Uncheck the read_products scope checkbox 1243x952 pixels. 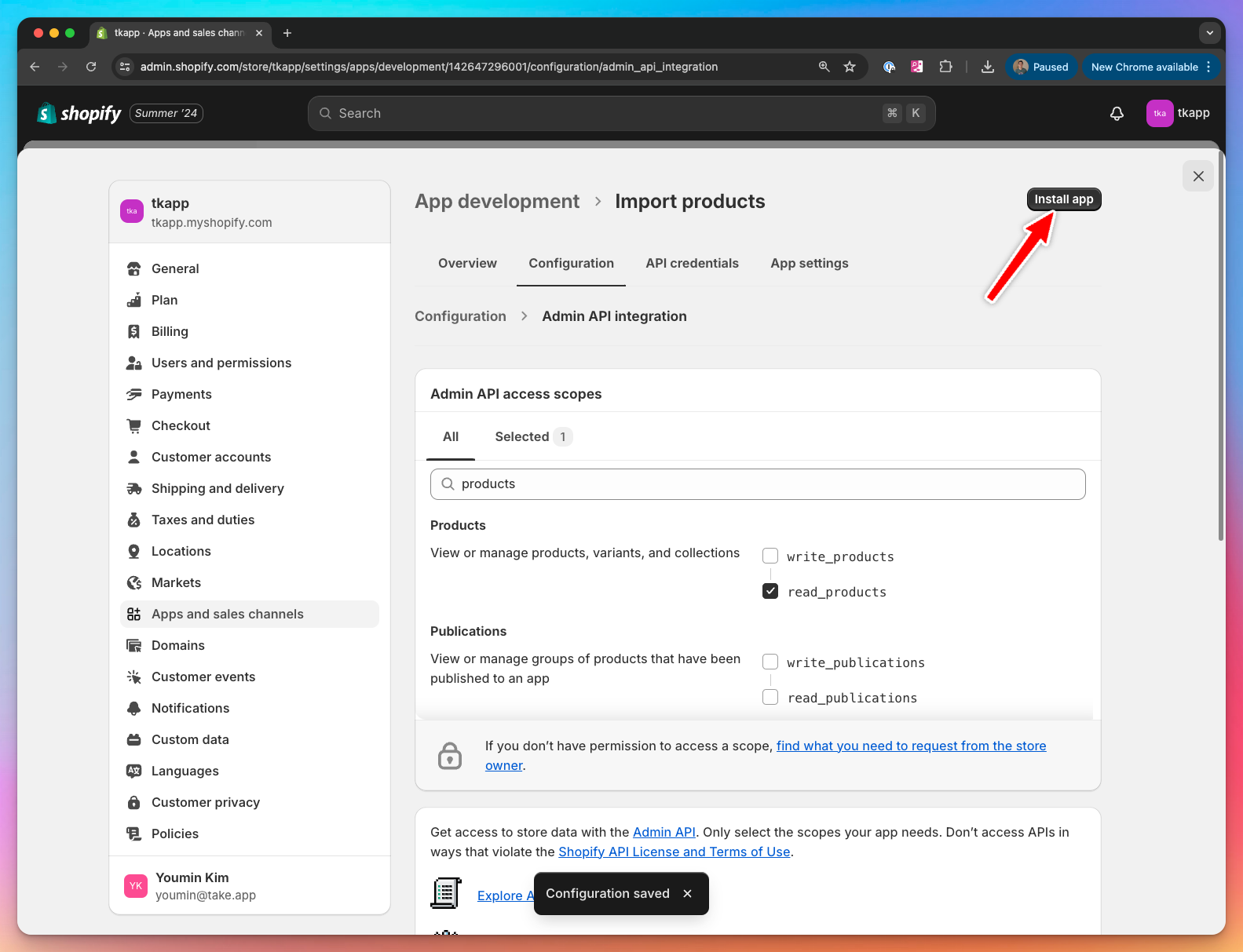click(770, 591)
